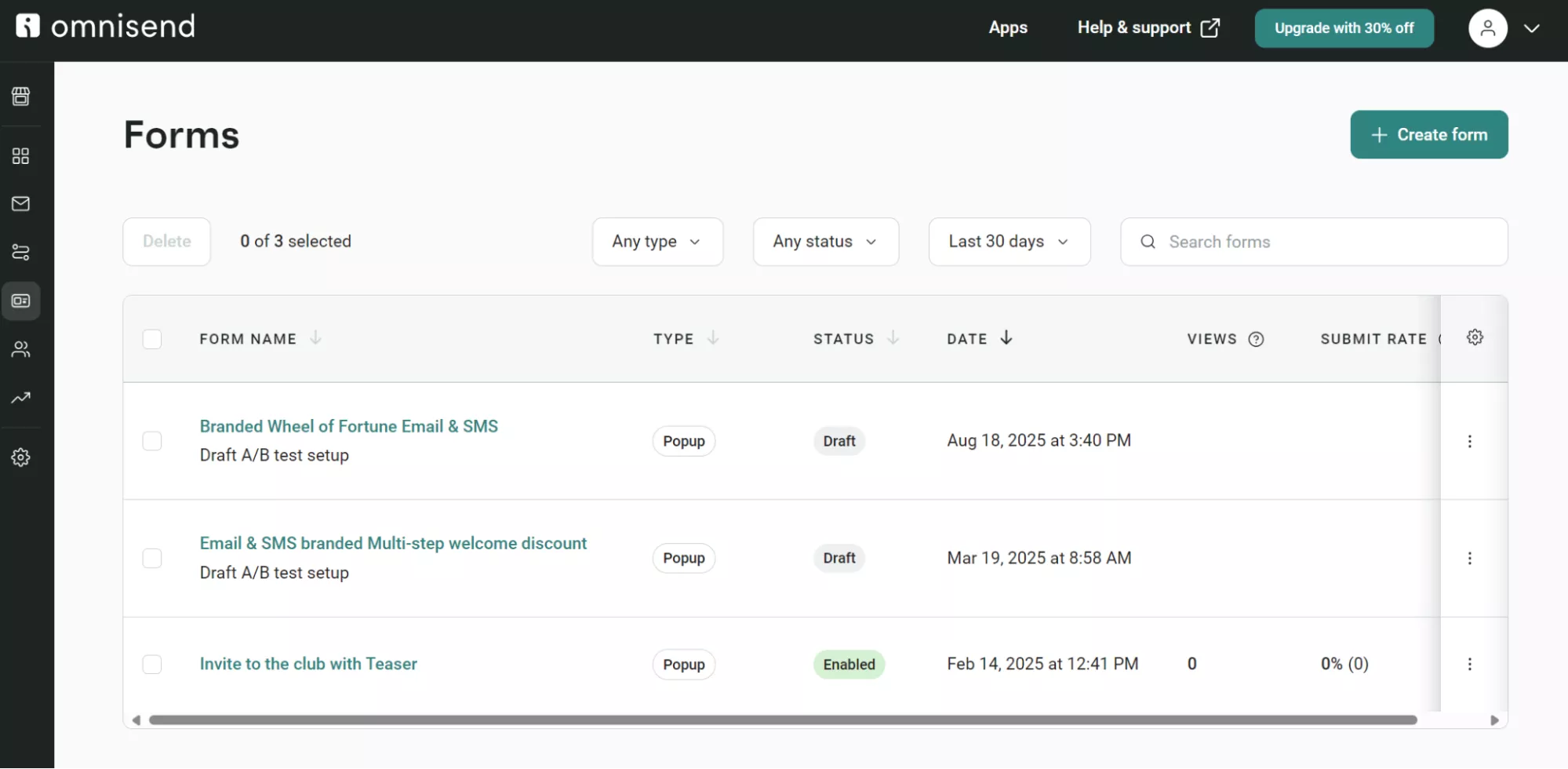Expand the account menu chevron
This screenshot has height=769, width=1568.
(1531, 28)
